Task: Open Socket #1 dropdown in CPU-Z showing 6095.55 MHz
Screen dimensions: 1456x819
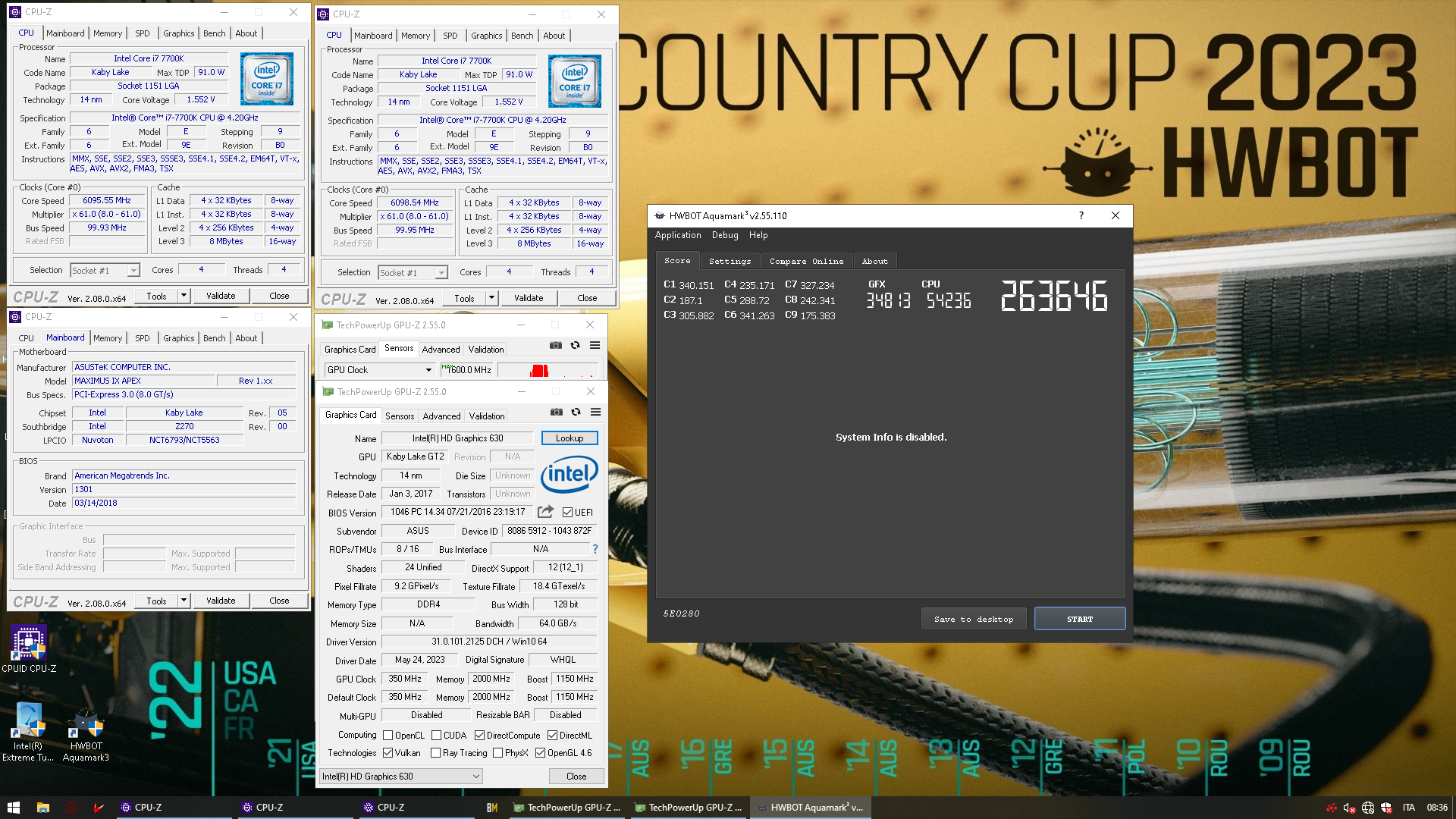Action: tap(105, 270)
